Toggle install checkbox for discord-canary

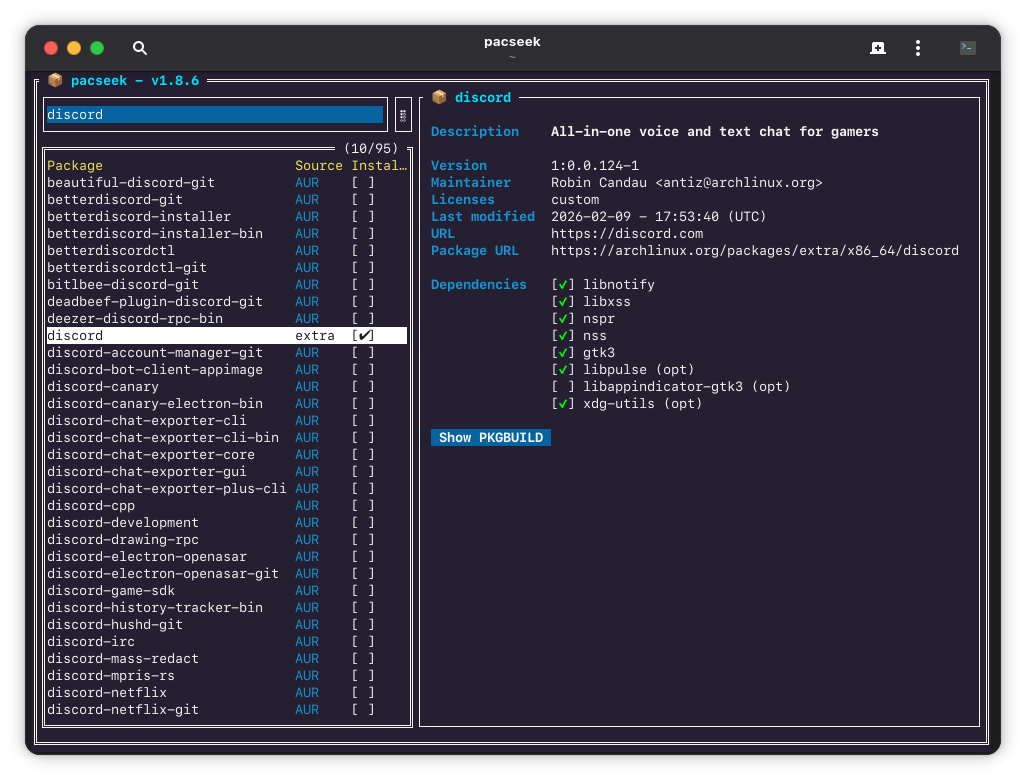pyautogui.click(x=363, y=387)
